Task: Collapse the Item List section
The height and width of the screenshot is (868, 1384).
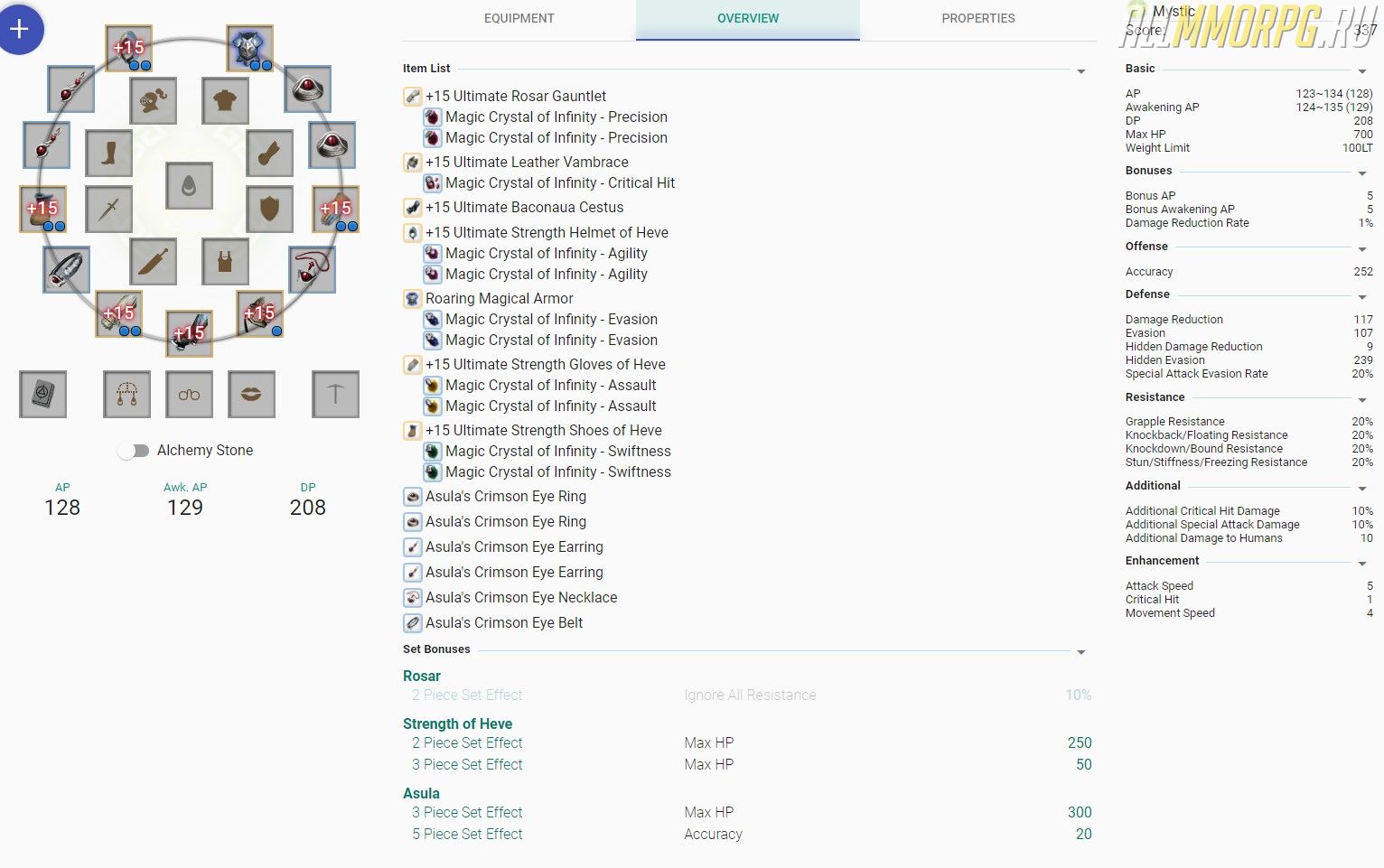Action: (1080, 71)
